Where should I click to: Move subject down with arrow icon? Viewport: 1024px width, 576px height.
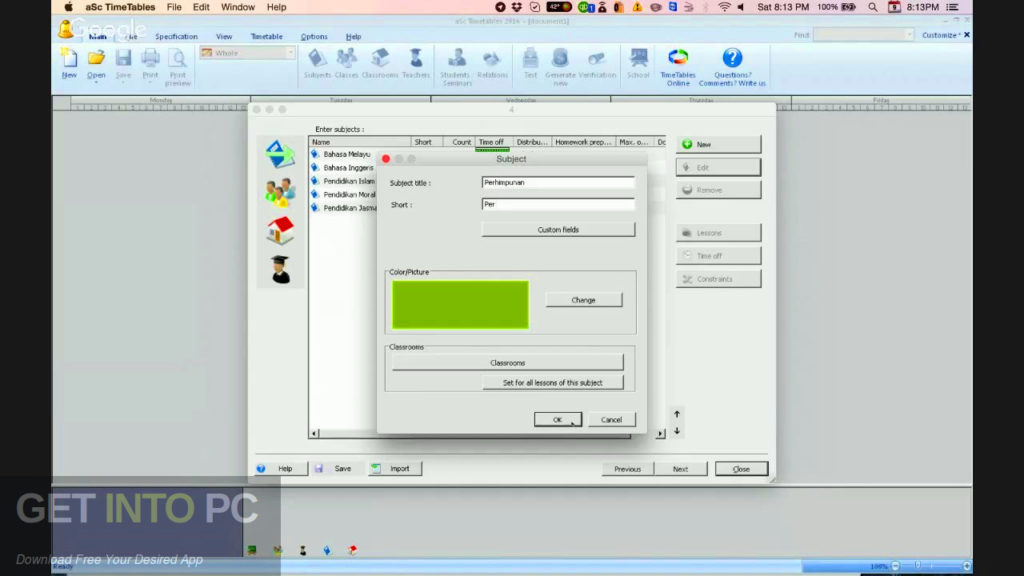(677, 431)
